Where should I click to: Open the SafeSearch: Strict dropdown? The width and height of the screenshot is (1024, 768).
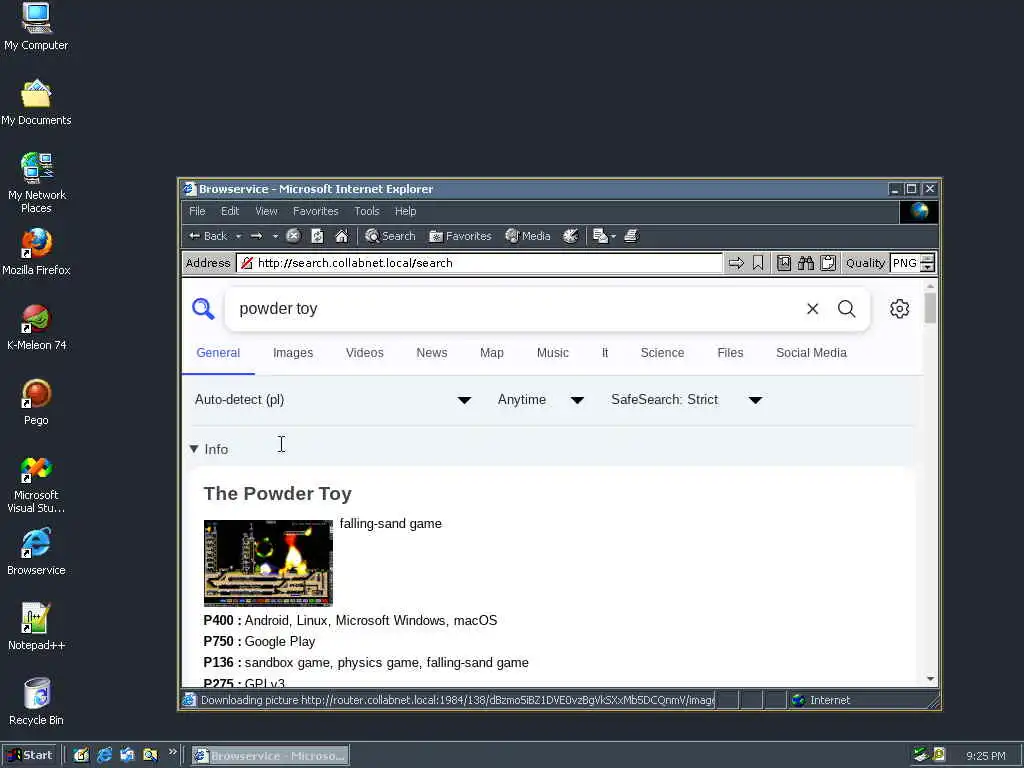pyautogui.click(x=687, y=400)
